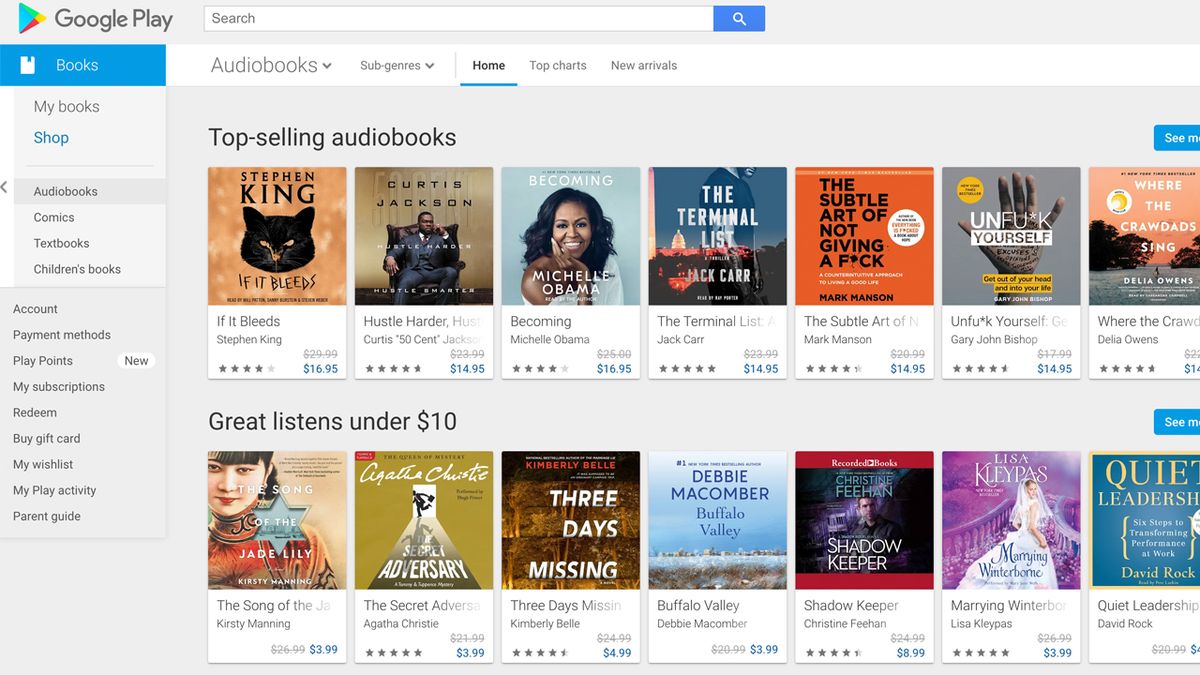Click the star rating under Becoming
This screenshot has height=675, width=1200.
pos(540,369)
